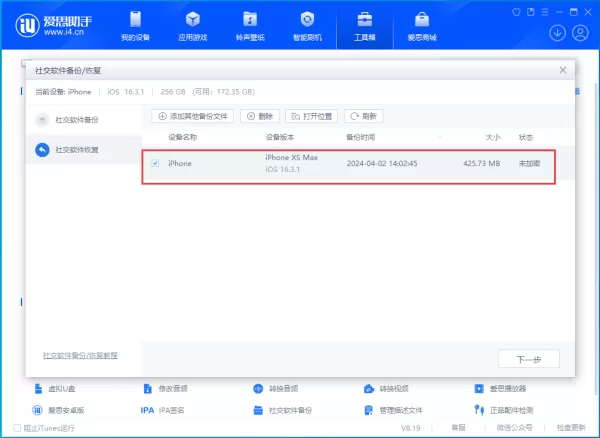Screen dimensions: 600x438
Task: Select backup time 2024-04-02 14:02:45
Action: click(382, 164)
